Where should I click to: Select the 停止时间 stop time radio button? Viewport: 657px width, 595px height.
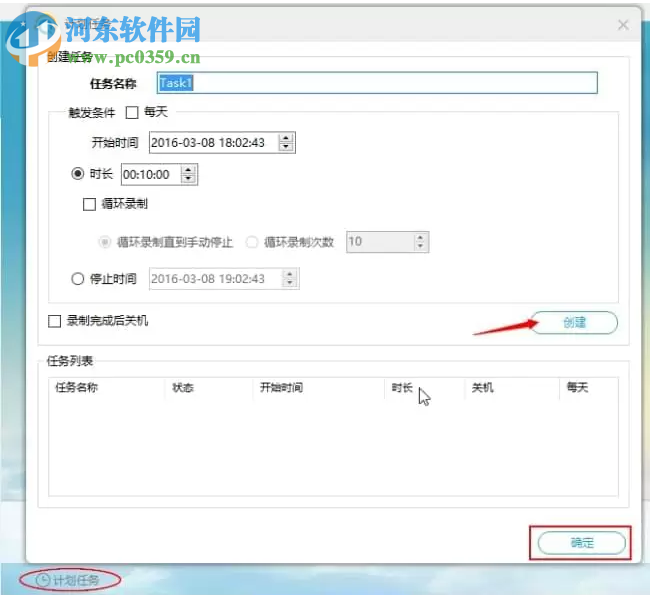78,279
